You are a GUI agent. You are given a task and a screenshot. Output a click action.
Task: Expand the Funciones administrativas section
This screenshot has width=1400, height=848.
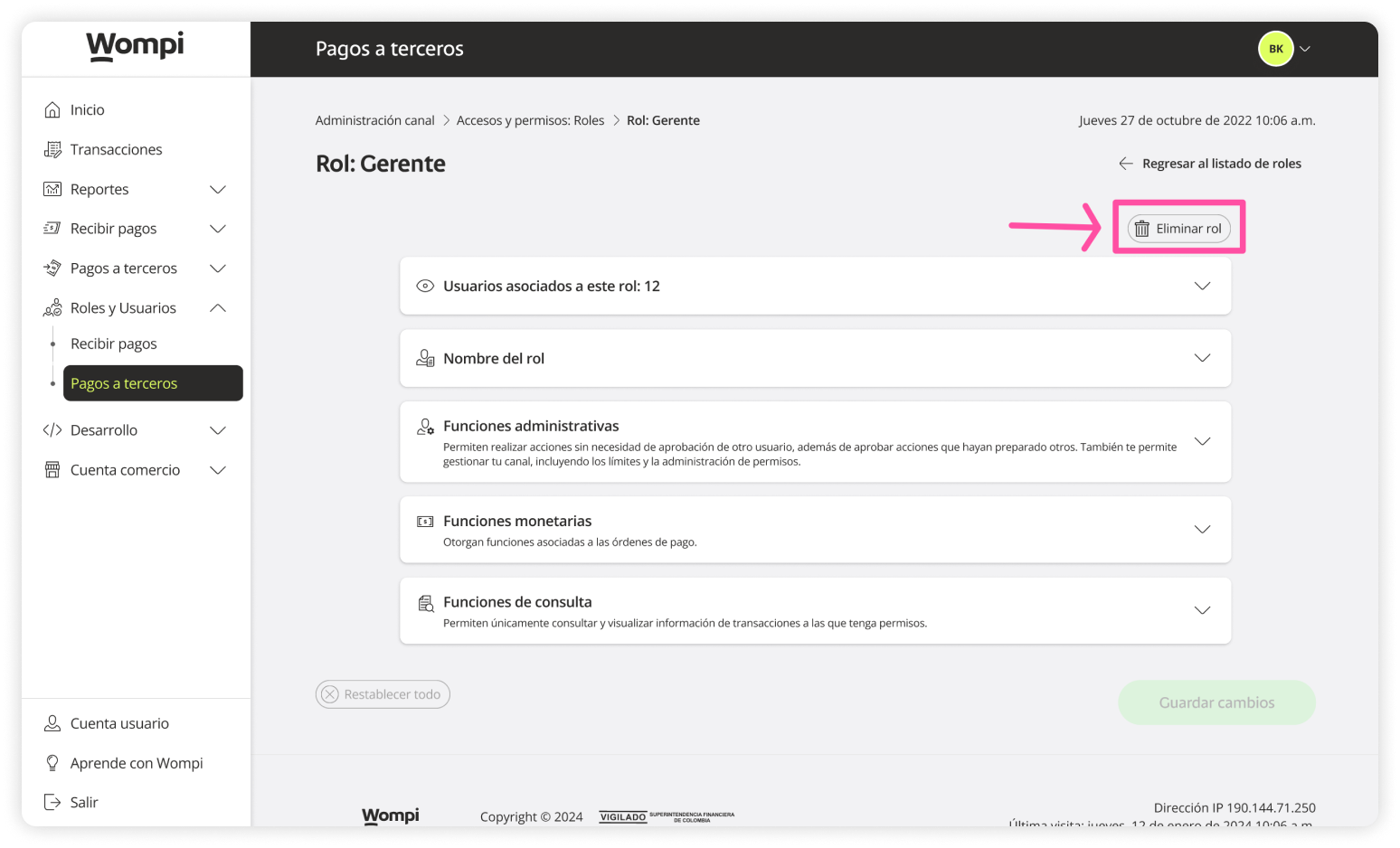pyautogui.click(x=1202, y=441)
